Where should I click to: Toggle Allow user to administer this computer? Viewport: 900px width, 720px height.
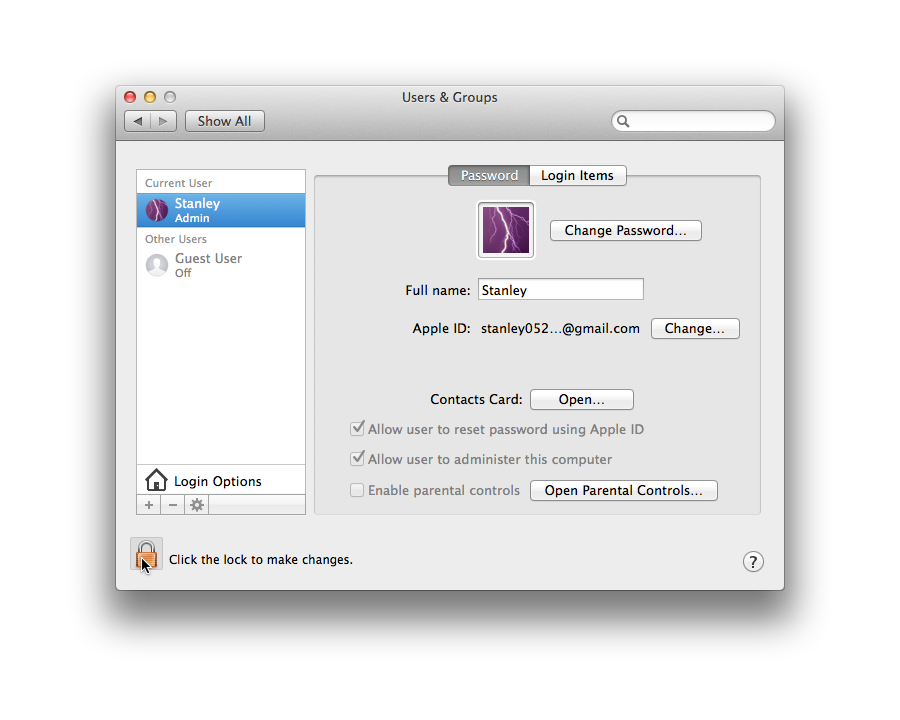coord(357,459)
